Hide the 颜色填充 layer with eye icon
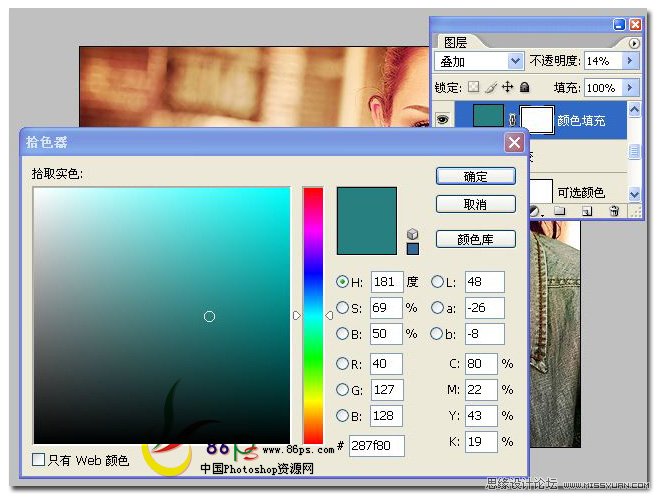This screenshot has width=660, height=500. [442, 120]
